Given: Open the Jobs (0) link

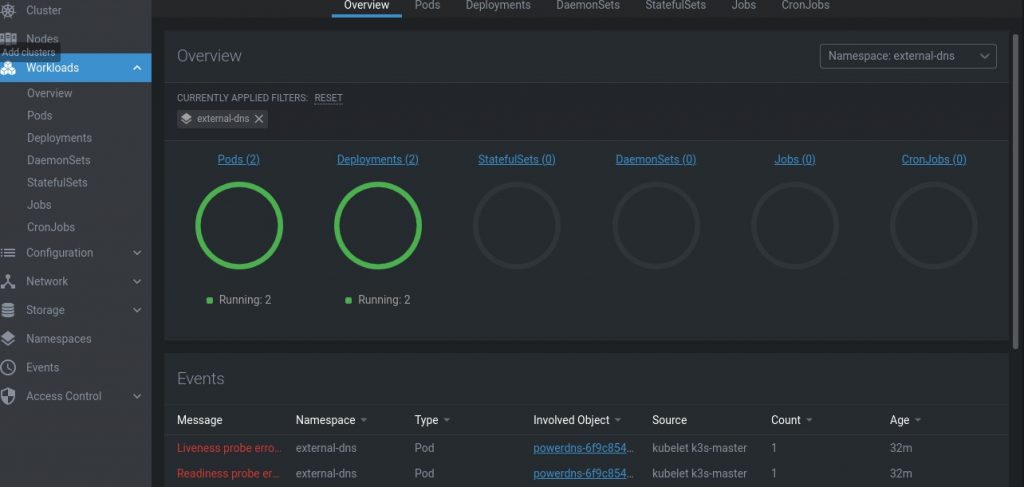Looking at the screenshot, I should (795, 159).
